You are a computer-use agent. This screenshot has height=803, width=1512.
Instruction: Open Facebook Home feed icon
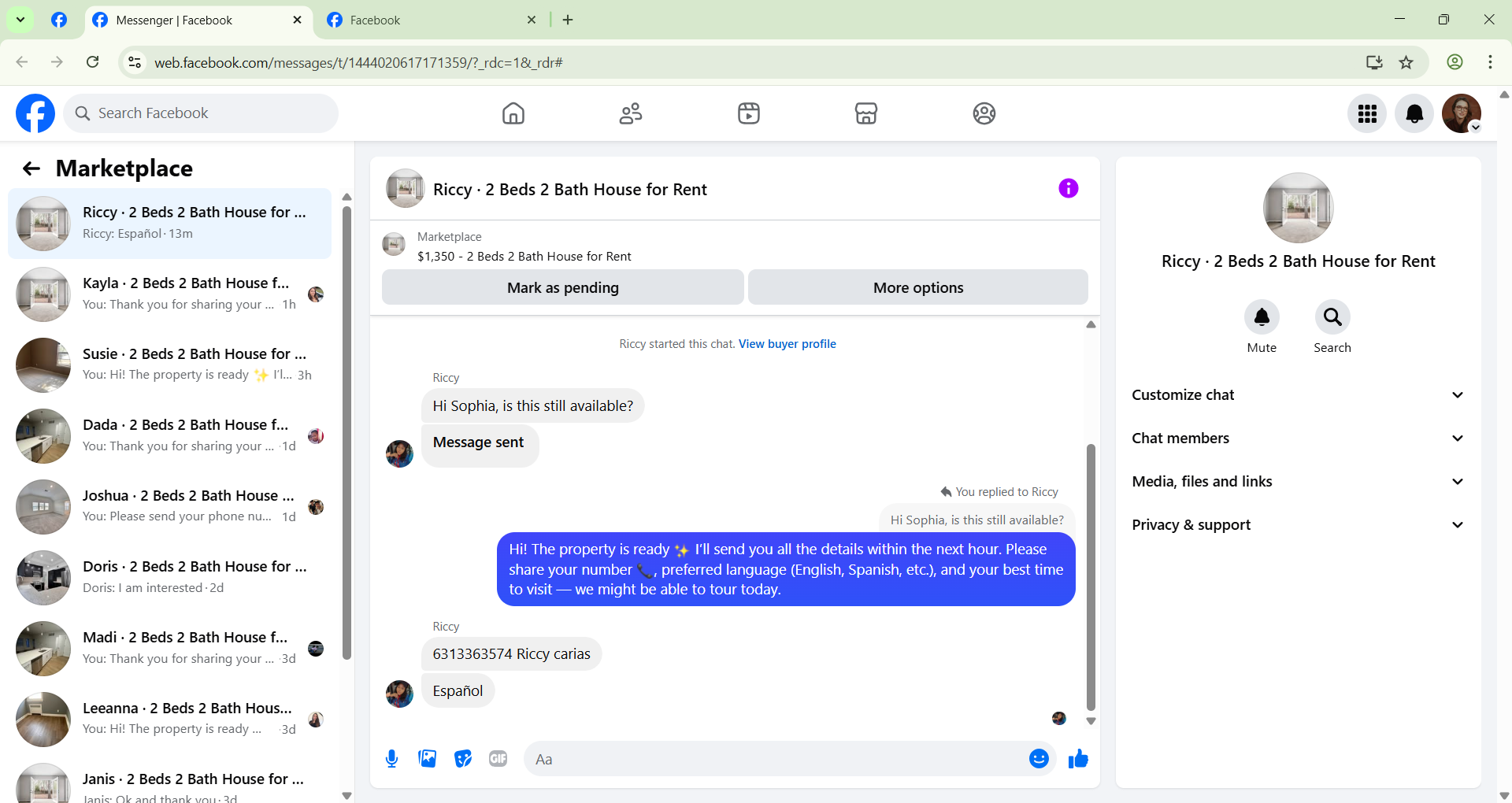[513, 113]
